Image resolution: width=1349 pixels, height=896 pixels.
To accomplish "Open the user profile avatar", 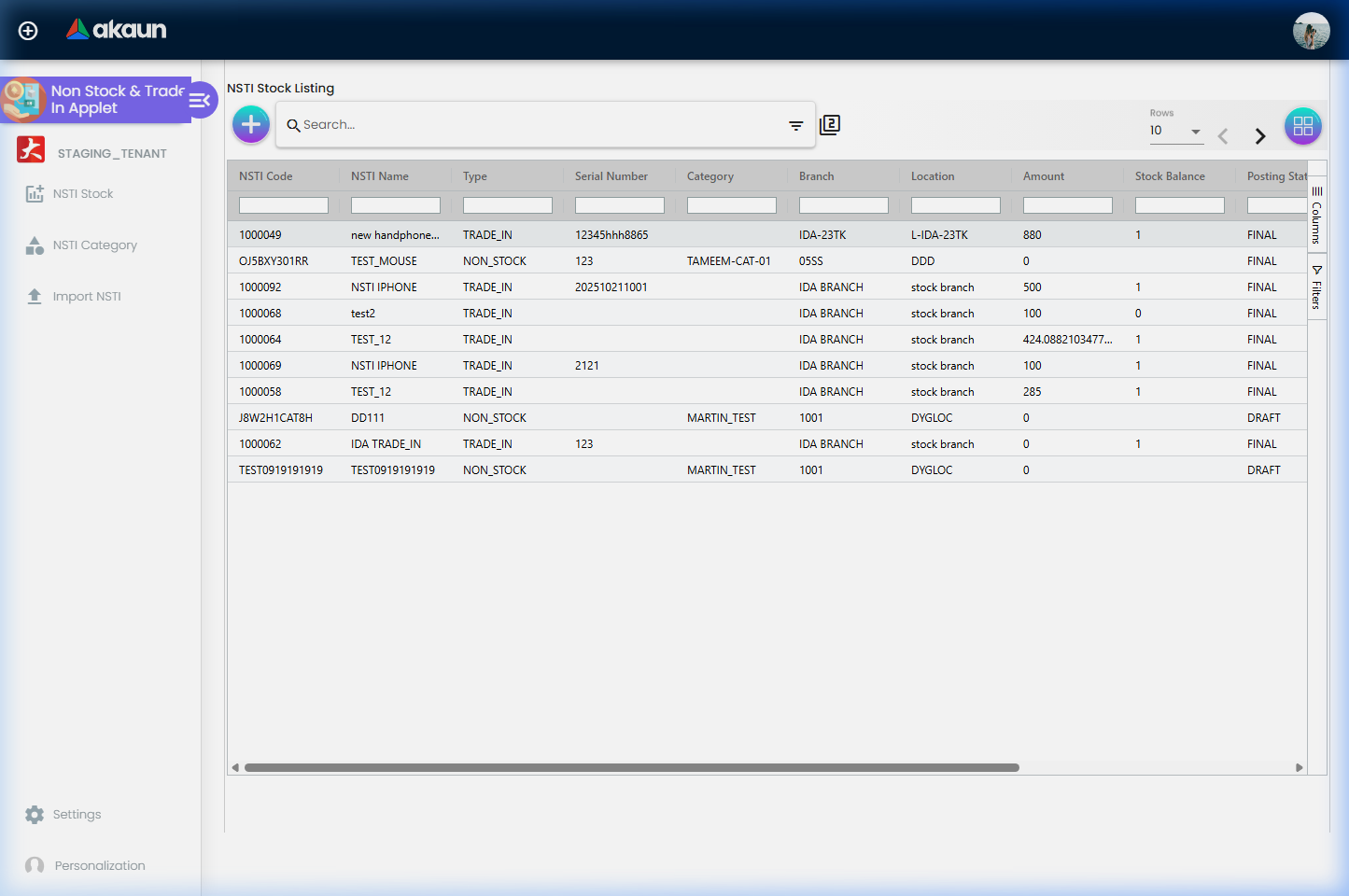I will pyautogui.click(x=1311, y=31).
